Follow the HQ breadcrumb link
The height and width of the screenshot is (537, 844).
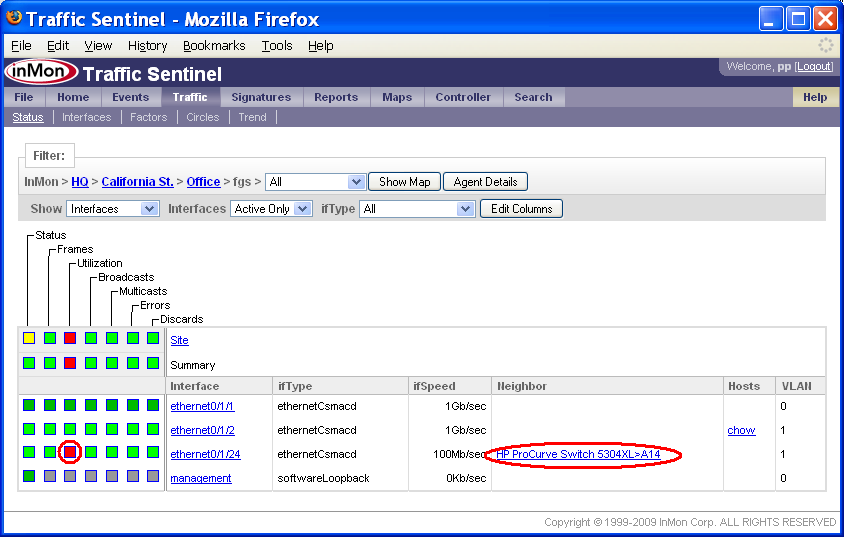(80, 182)
